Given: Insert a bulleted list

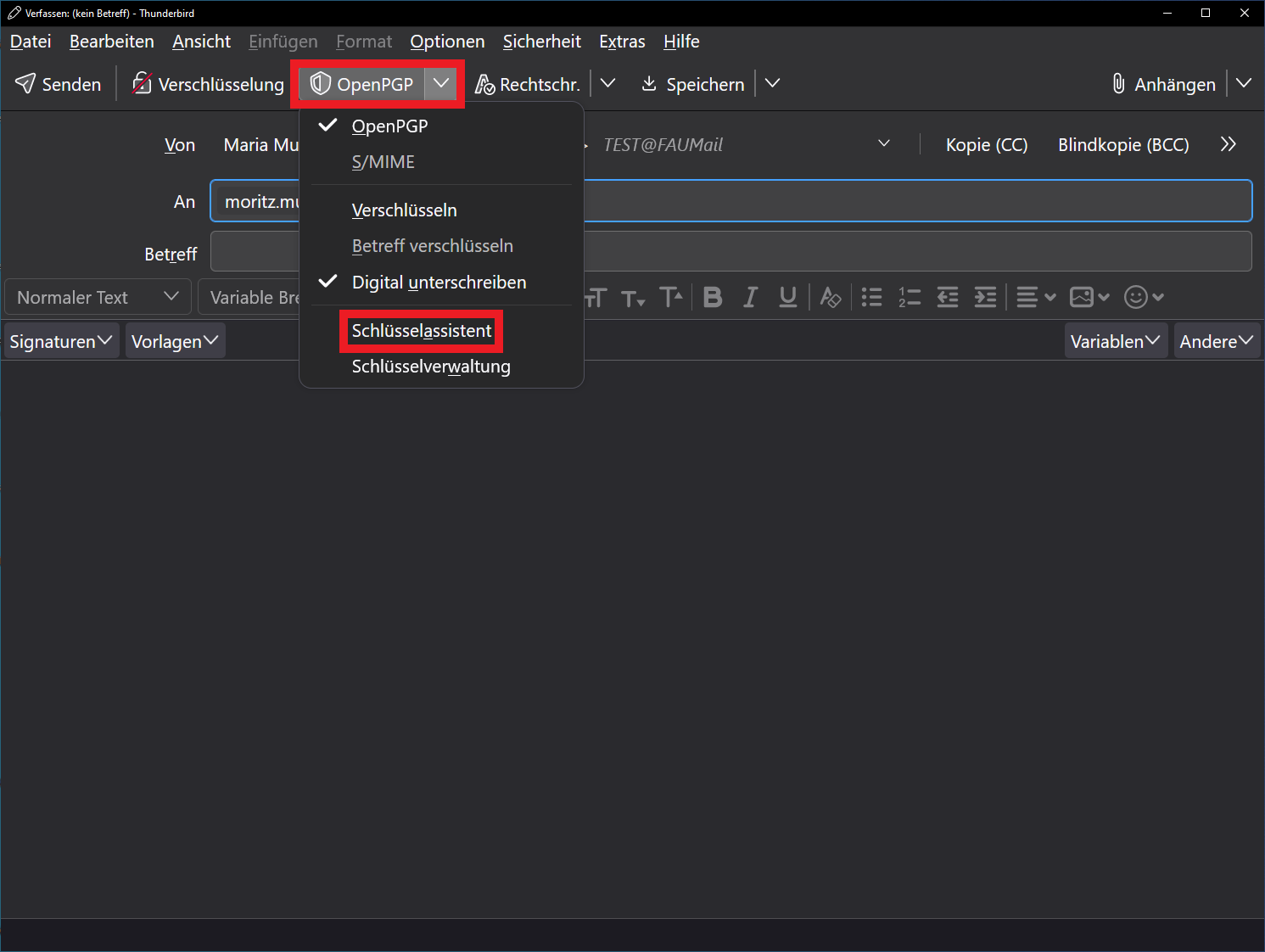Looking at the screenshot, I should [x=871, y=297].
